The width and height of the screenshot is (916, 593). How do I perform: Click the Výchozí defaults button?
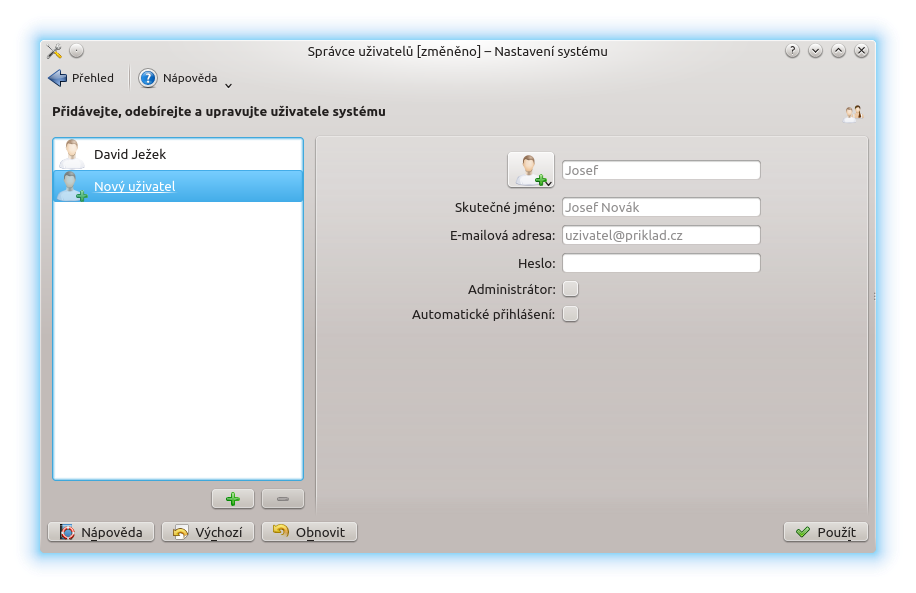[208, 532]
